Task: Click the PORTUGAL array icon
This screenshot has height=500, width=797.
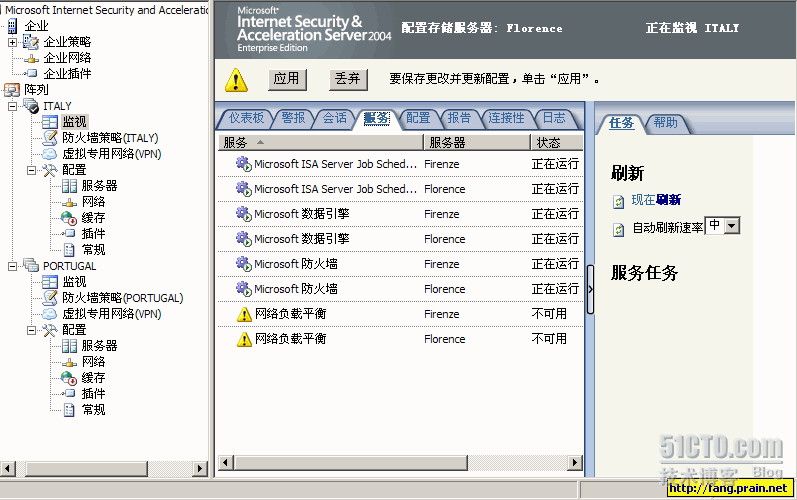Action: 30,266
